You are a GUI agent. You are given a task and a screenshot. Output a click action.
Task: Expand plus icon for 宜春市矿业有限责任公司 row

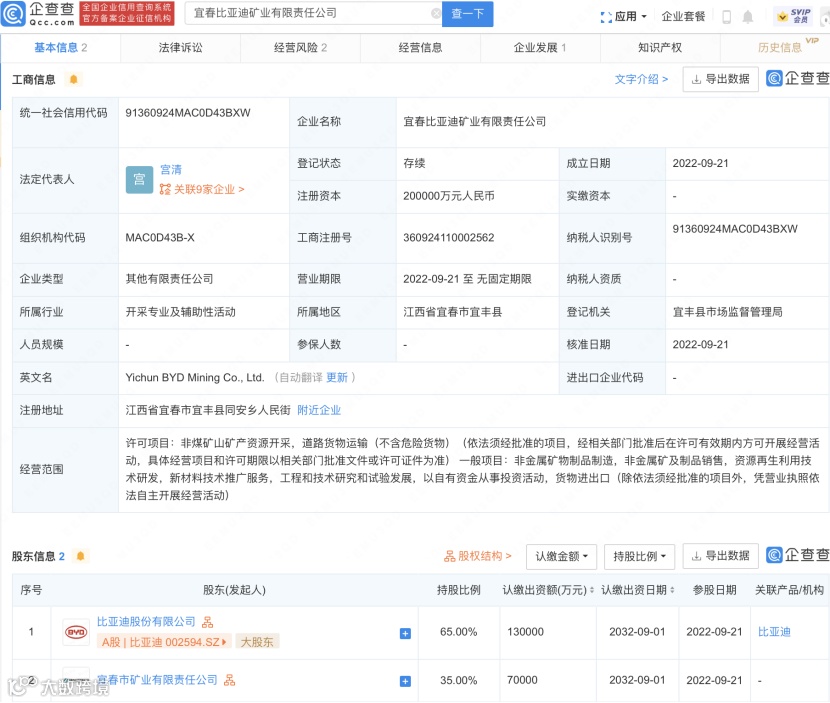click(x=405, y=681)
